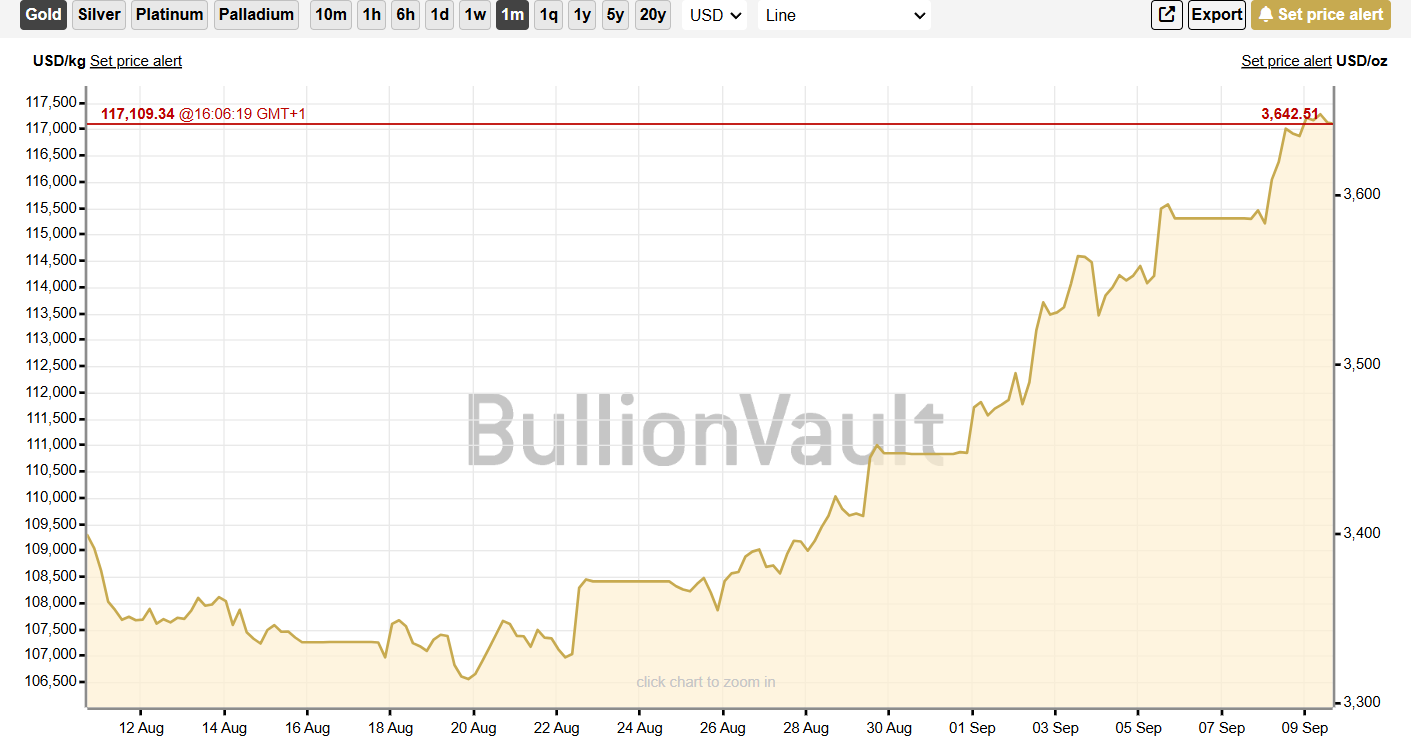Open chart in new window icon
This screenshot has height=743, width=1411.
(1167, 15)
